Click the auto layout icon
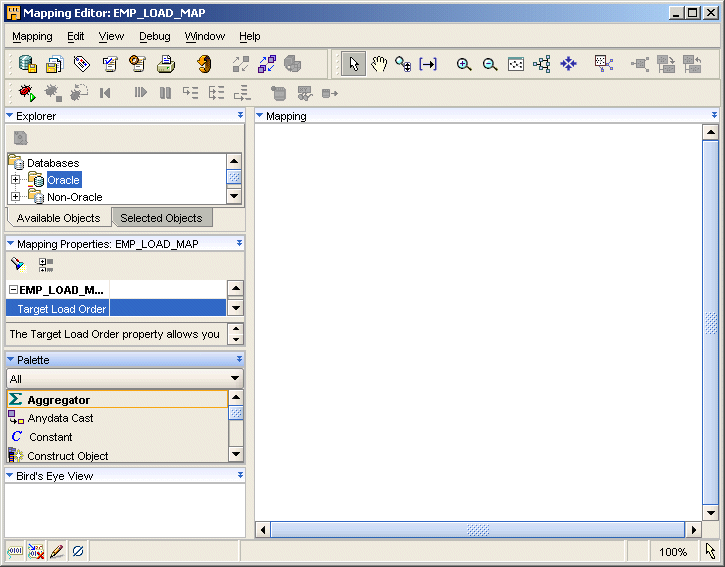 [542, 64]
